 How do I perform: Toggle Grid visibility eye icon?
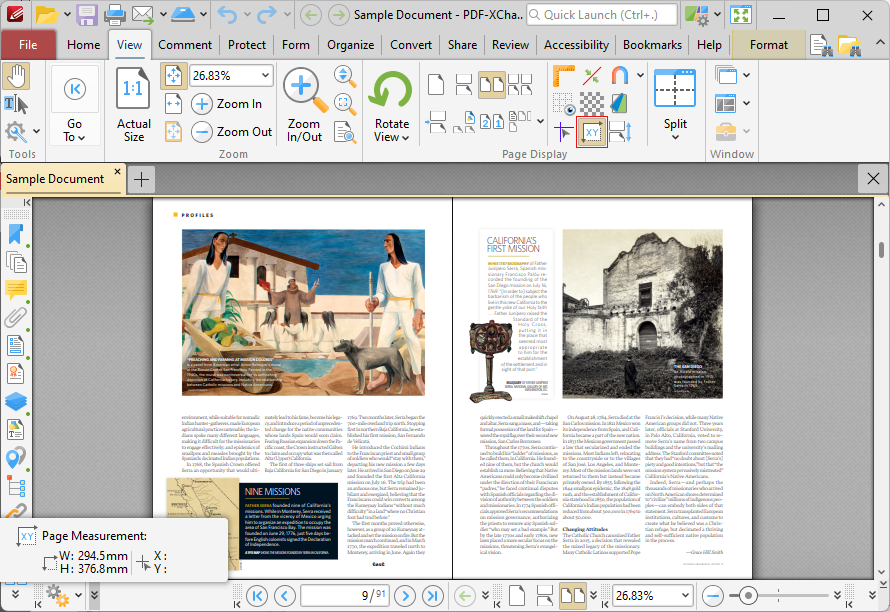pyautogui.click(x=564, y=104)
